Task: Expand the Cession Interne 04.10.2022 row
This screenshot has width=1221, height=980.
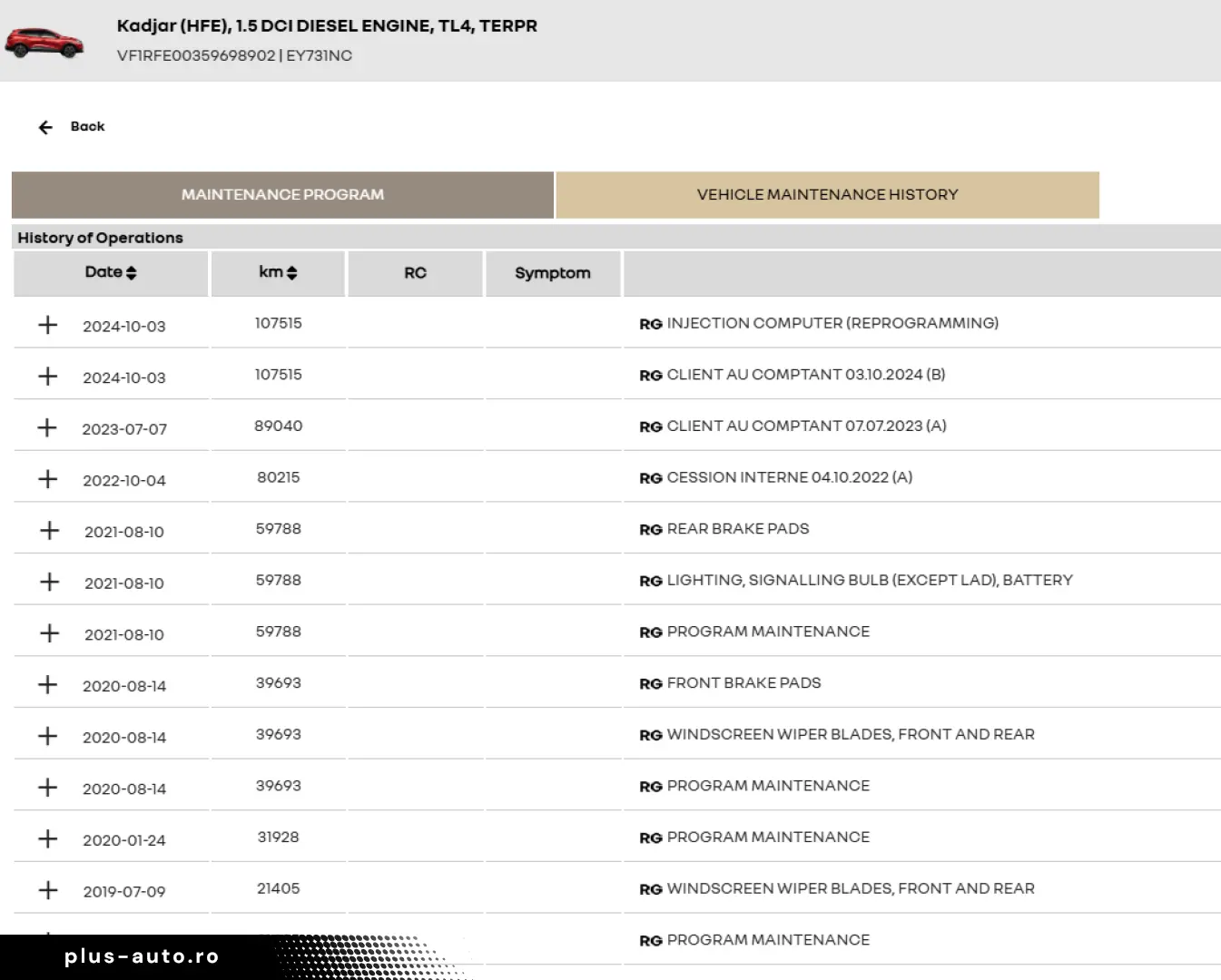Action: tap(48, 479)
